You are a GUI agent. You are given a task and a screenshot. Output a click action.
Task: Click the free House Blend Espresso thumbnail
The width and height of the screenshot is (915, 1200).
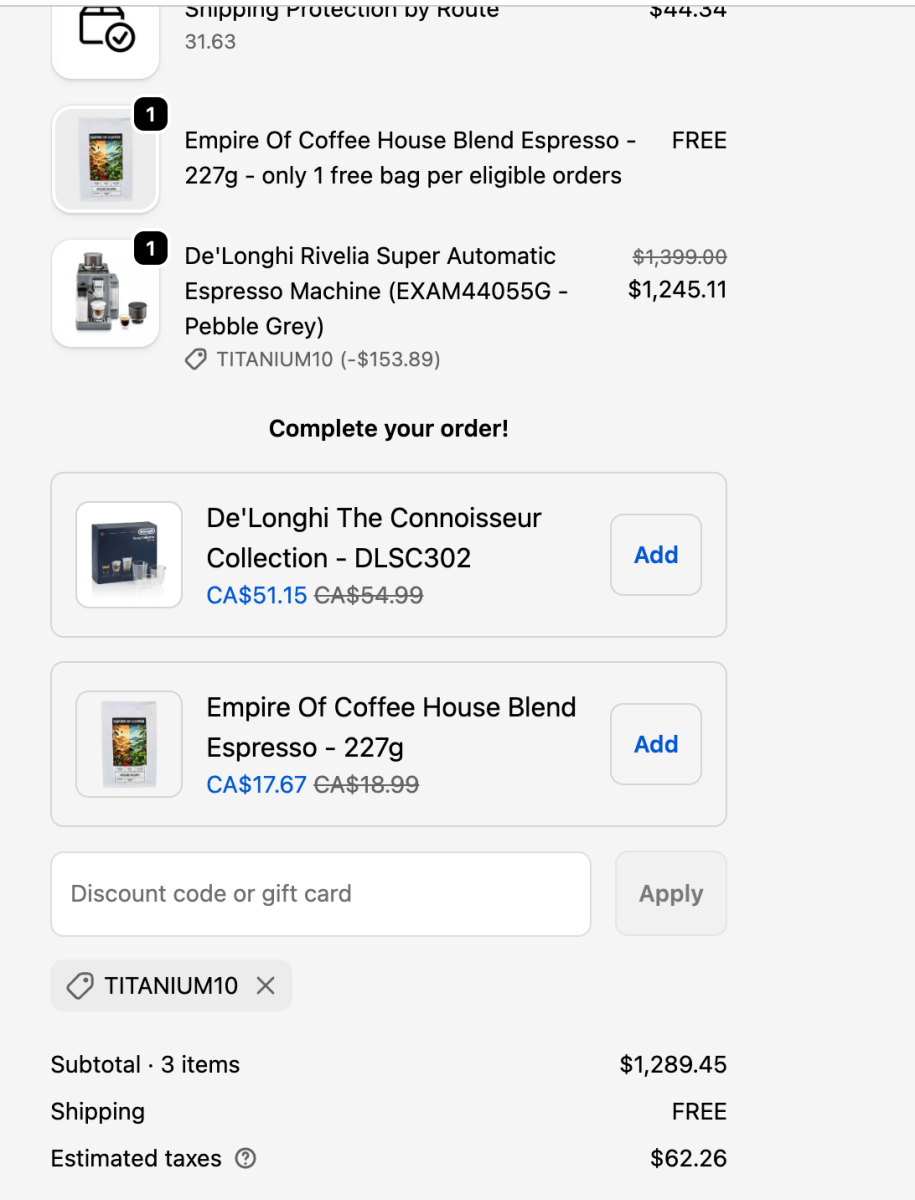point(105,161)
